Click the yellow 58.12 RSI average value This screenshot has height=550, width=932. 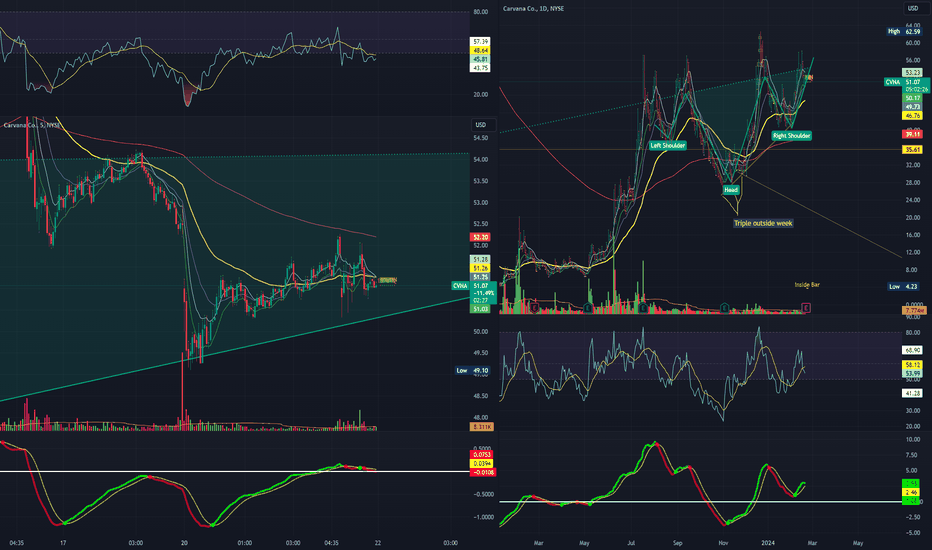pos(912,364)
